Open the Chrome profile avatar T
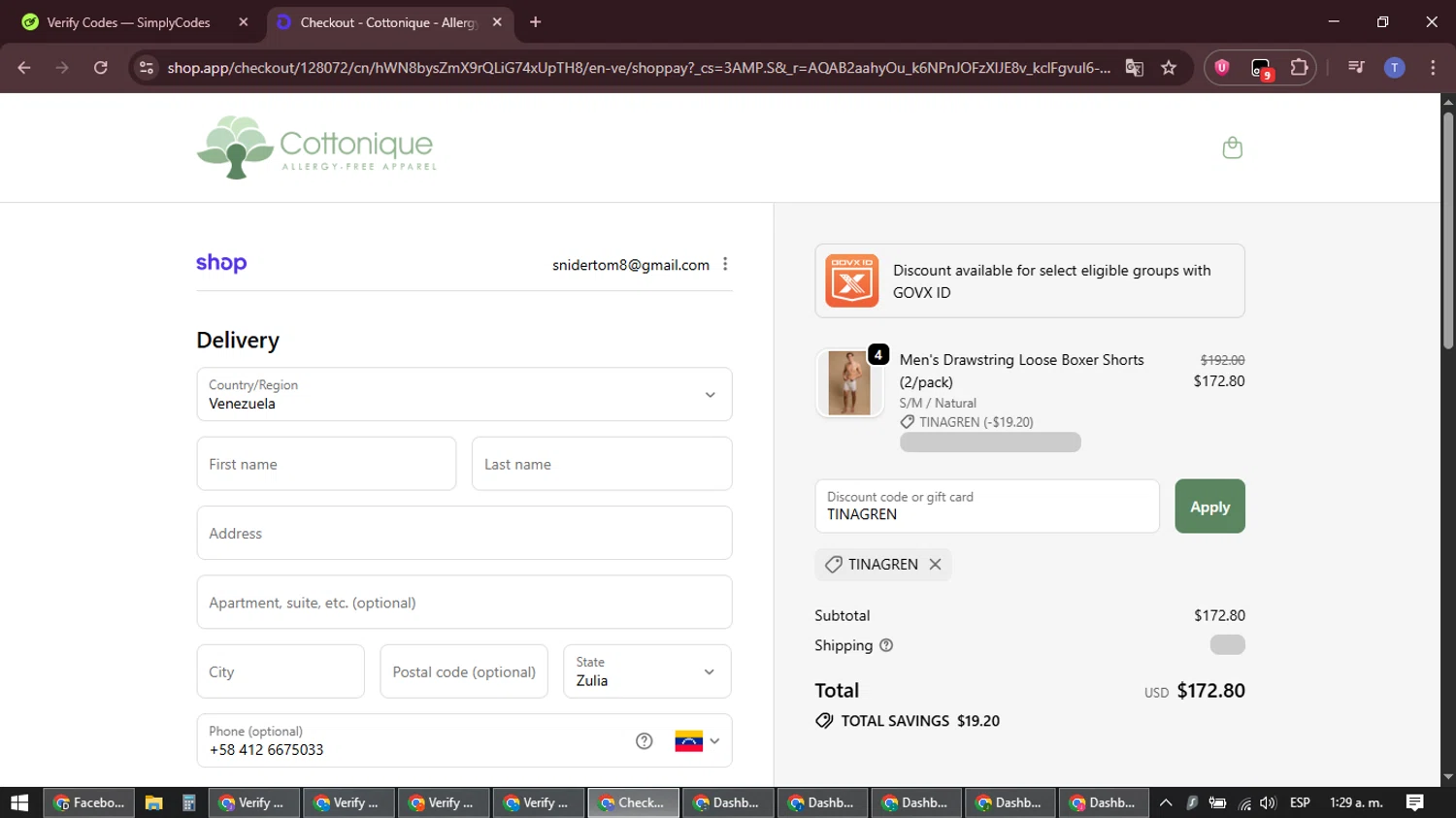The height and width of the screenshot is (818, 1456). click(x=1394, y=68)
